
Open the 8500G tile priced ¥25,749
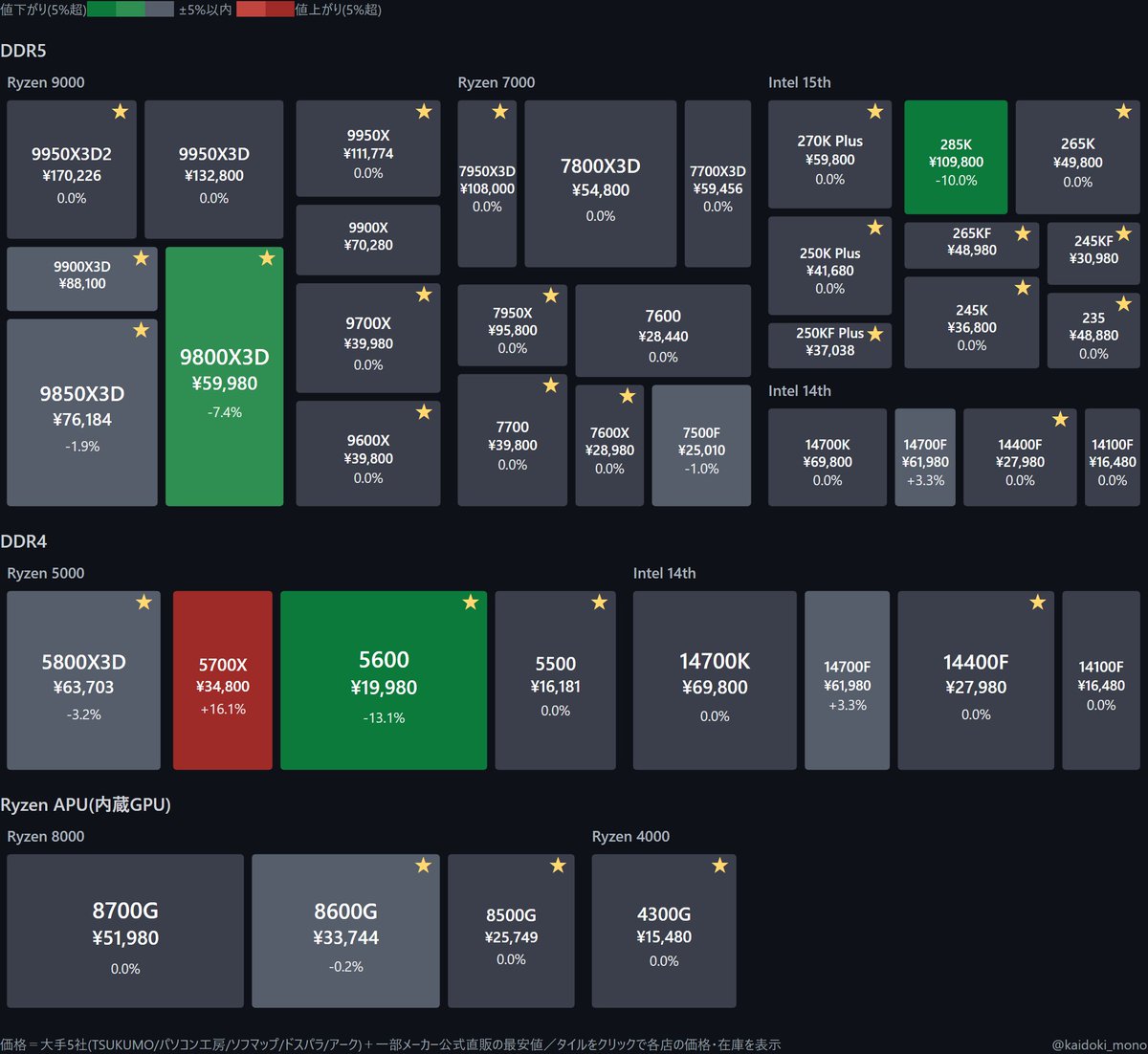[x=511, y=931]
